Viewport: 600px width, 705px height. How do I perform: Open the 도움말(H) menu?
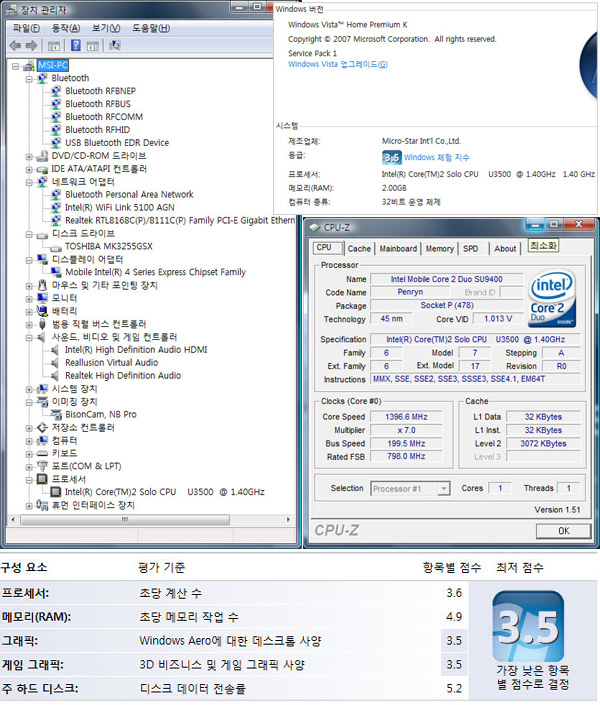tap(151, 28)
